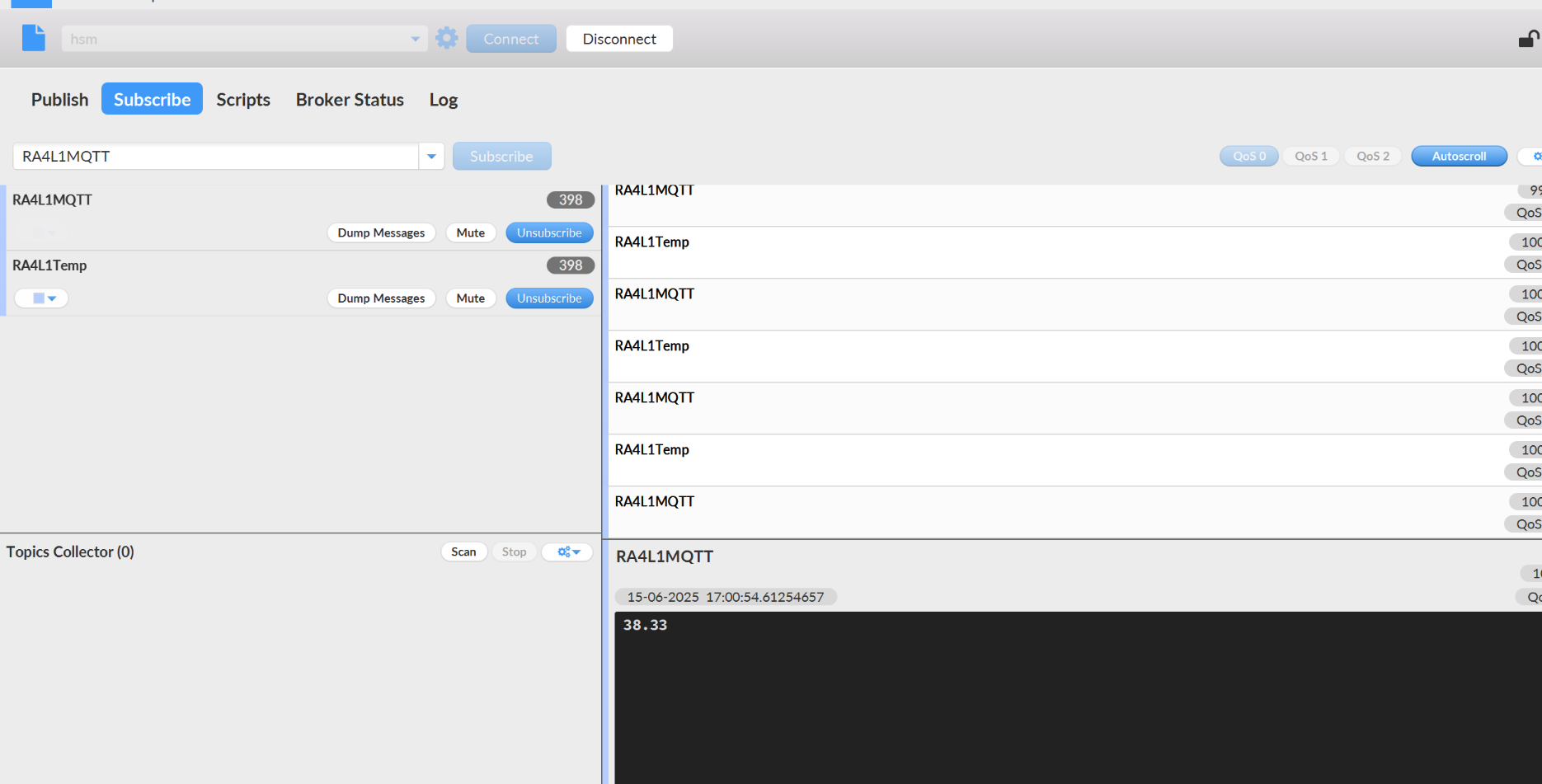This screenshot has width=1542, height=784.
Task: Select QoS 2 level
Action: pyautogui.click(x=1373, y=156)
